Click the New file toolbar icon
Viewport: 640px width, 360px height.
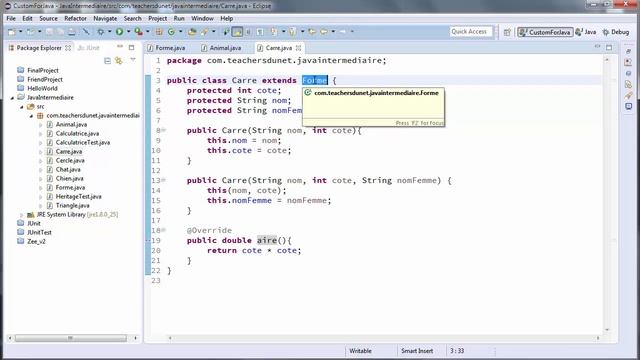point(11,32)
